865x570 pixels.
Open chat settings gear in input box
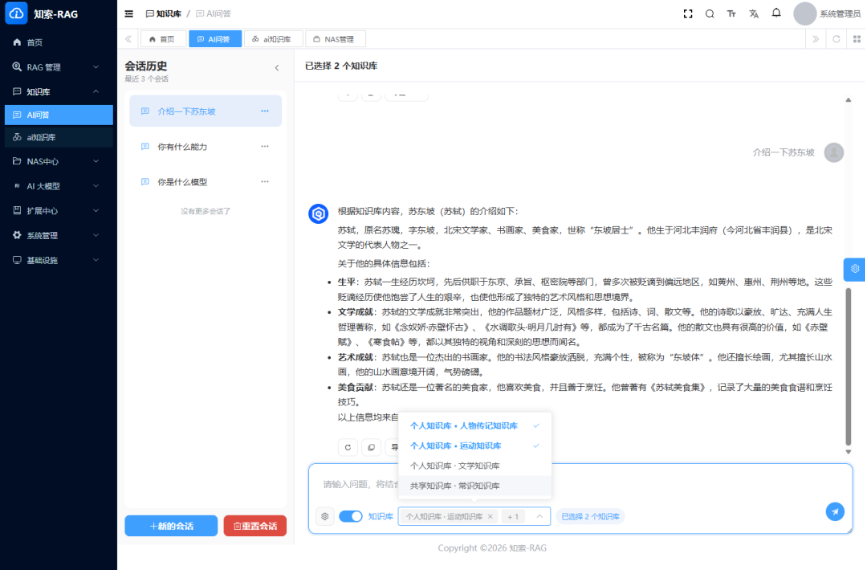coord(325,516)
